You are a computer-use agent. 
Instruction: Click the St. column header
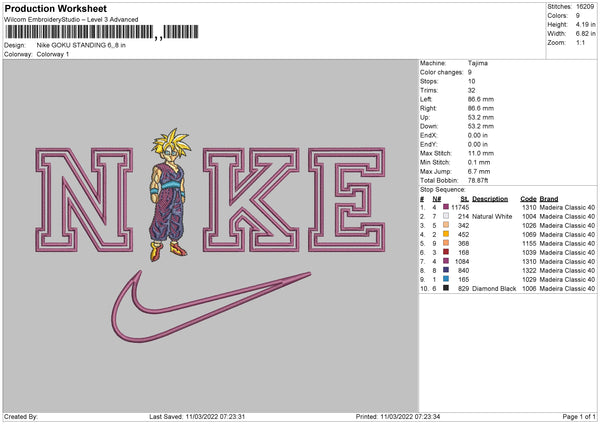click(465, 199)
